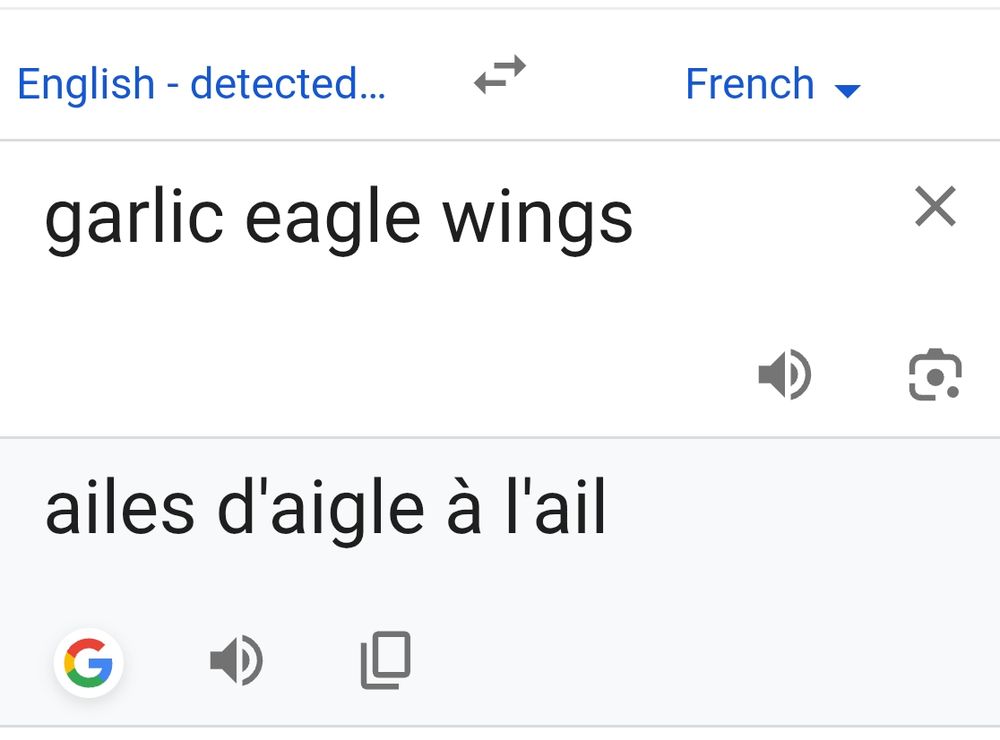Click the camera translate icon
Image resolution: width=1000 pixels, height=740 pixels.
pyautogui.click(x=935, y=377)
